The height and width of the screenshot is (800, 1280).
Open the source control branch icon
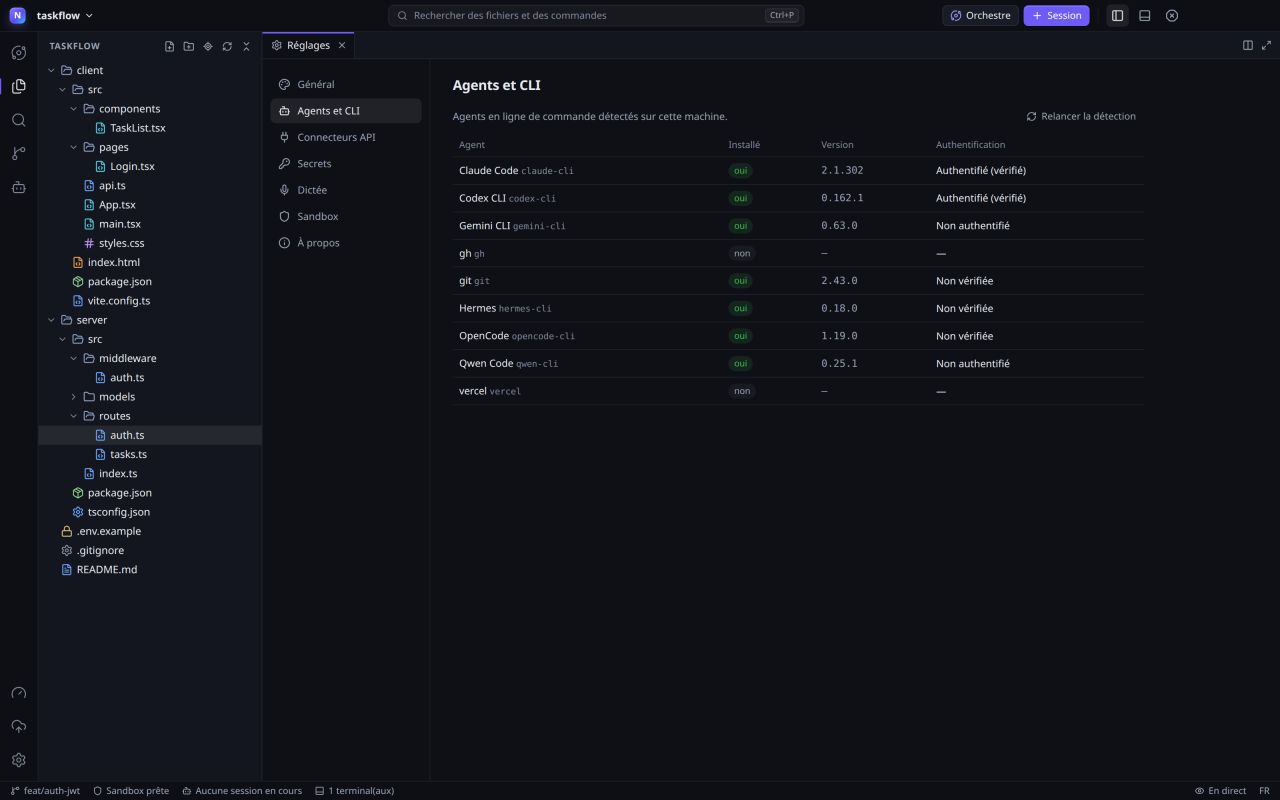(18, 153)
